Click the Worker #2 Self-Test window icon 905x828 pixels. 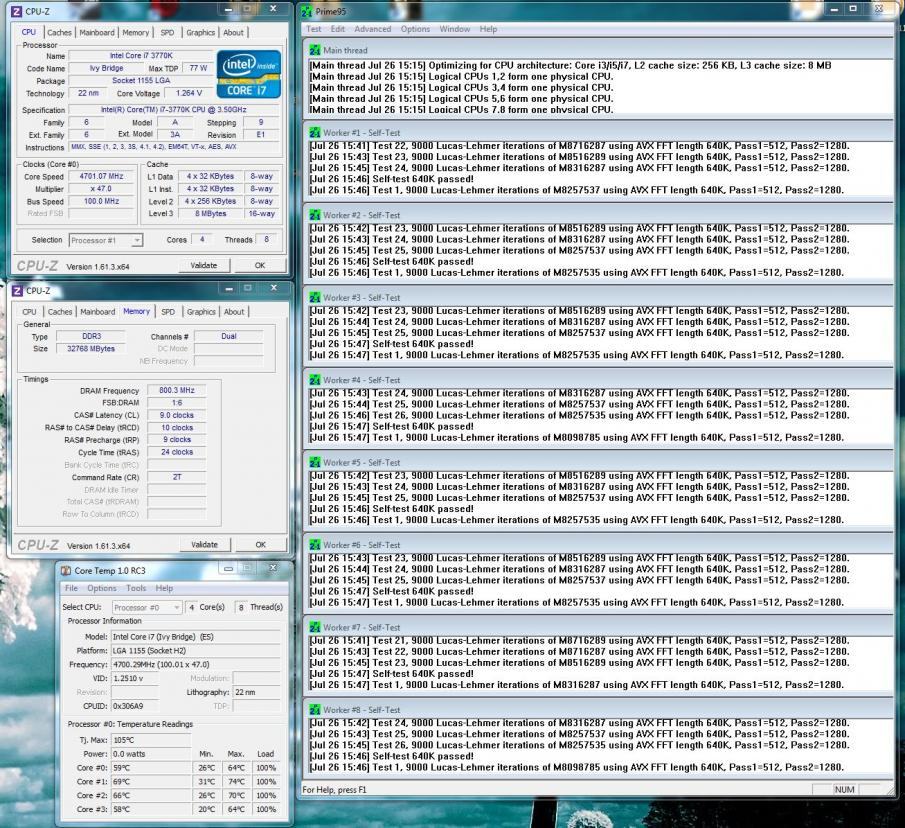click(x=315, y=215)
